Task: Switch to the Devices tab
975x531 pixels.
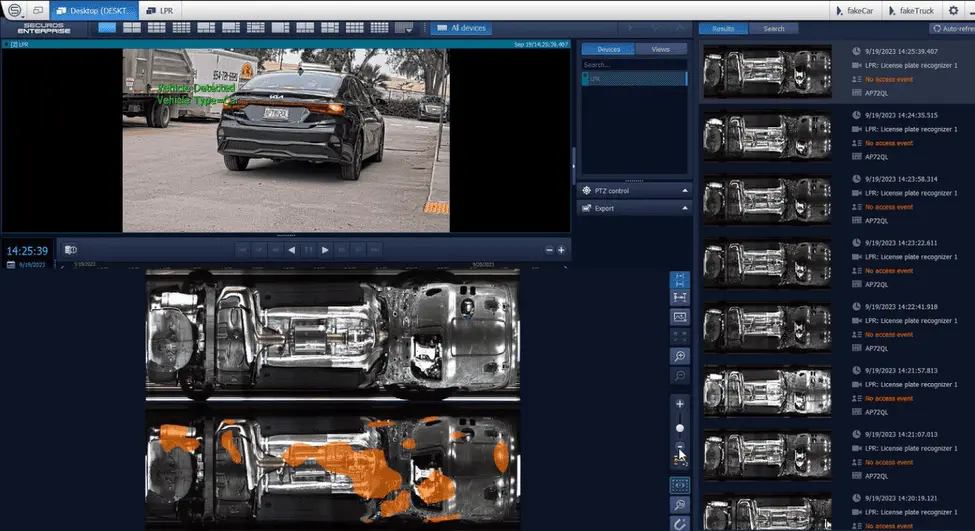Action: tap(608, 49)
